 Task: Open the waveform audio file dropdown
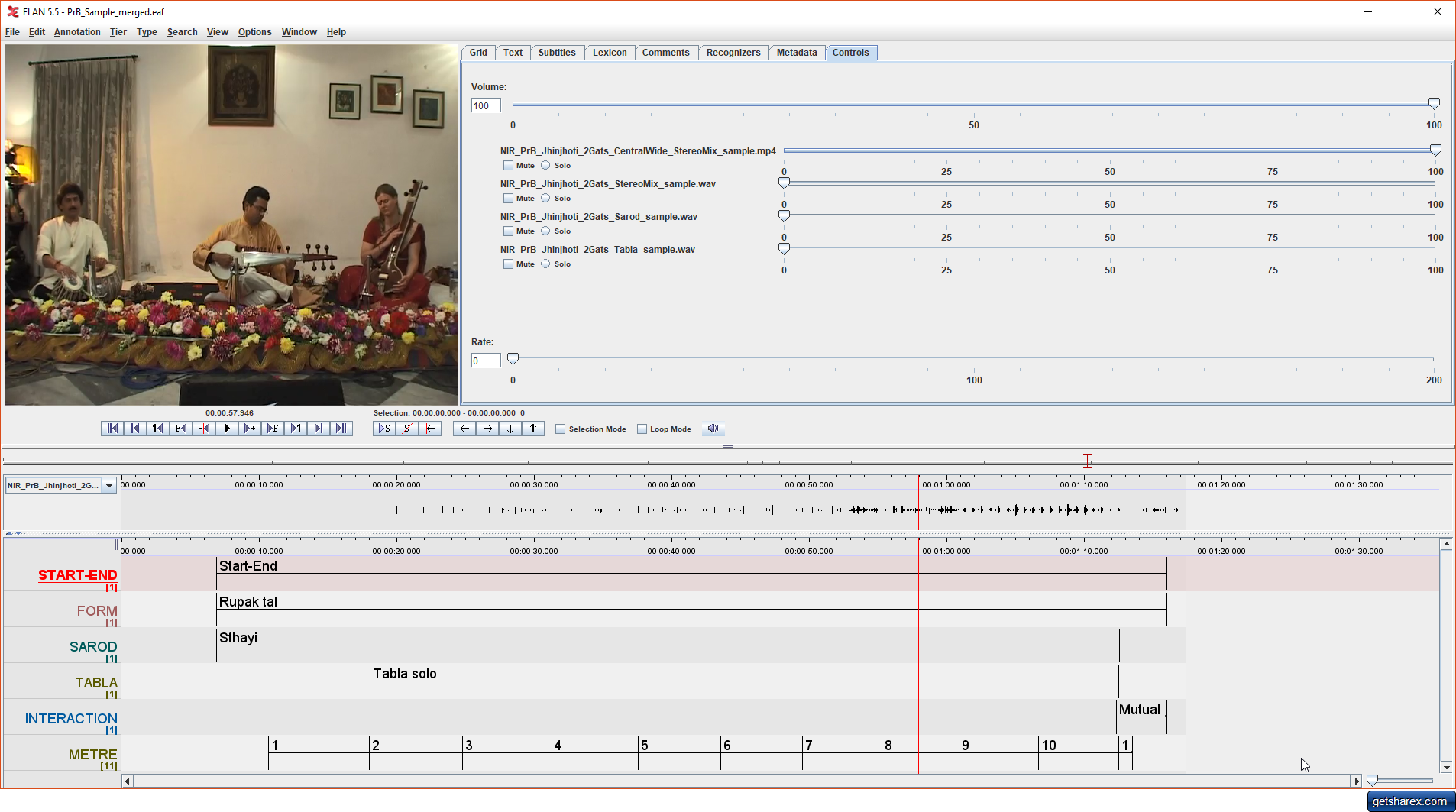109,486
